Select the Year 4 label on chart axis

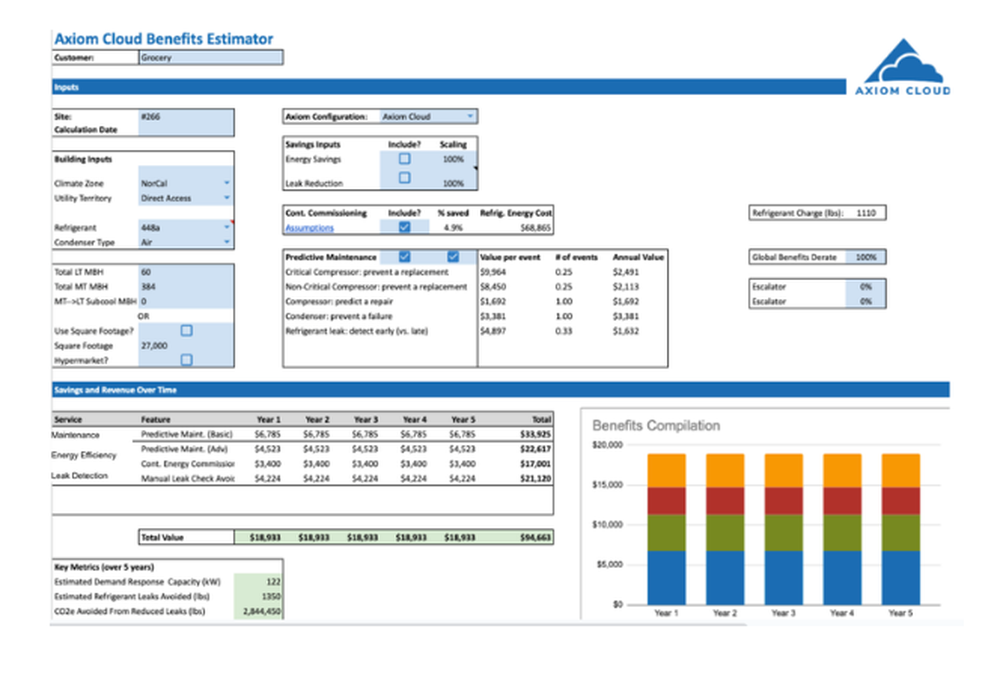[842, 613]
